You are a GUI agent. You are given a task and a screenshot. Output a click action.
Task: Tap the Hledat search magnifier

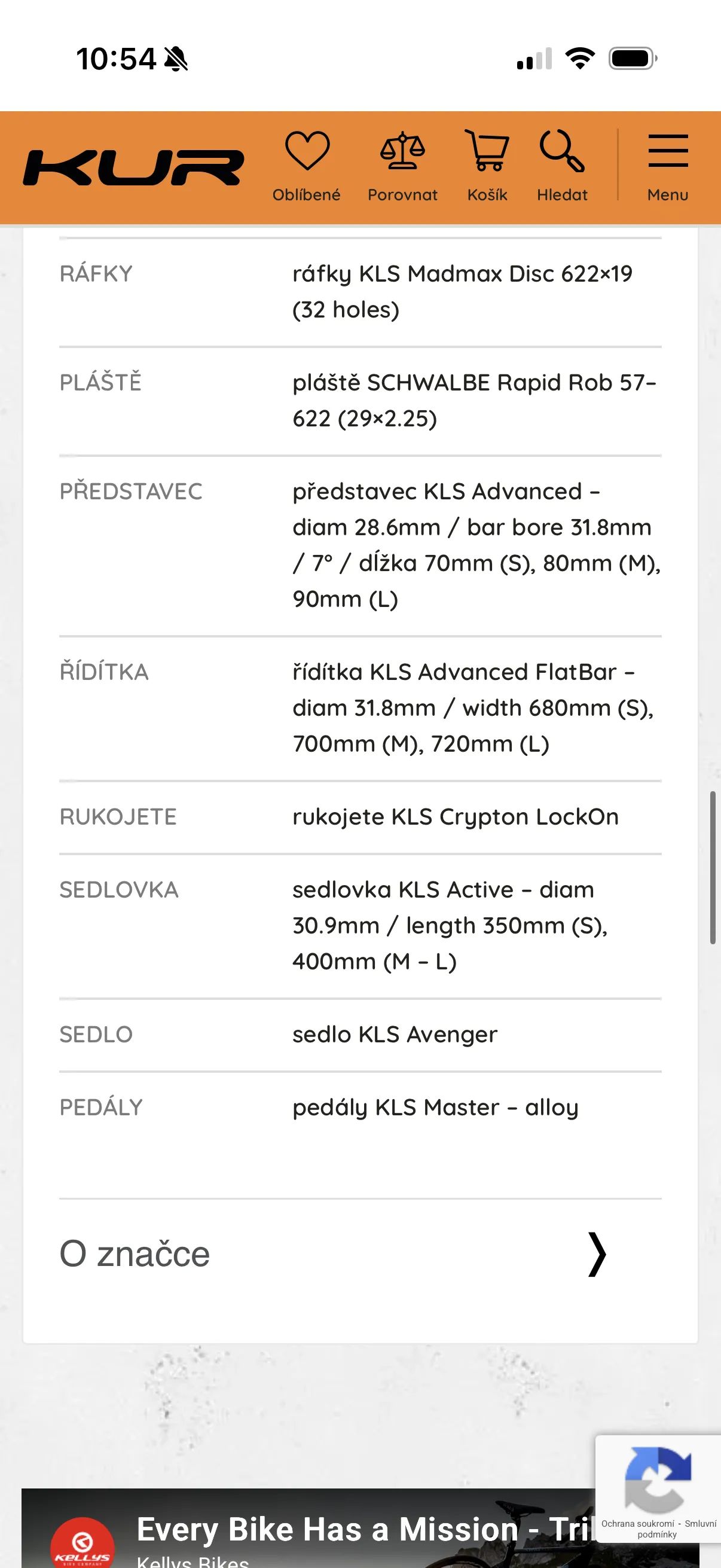(561, 151)
